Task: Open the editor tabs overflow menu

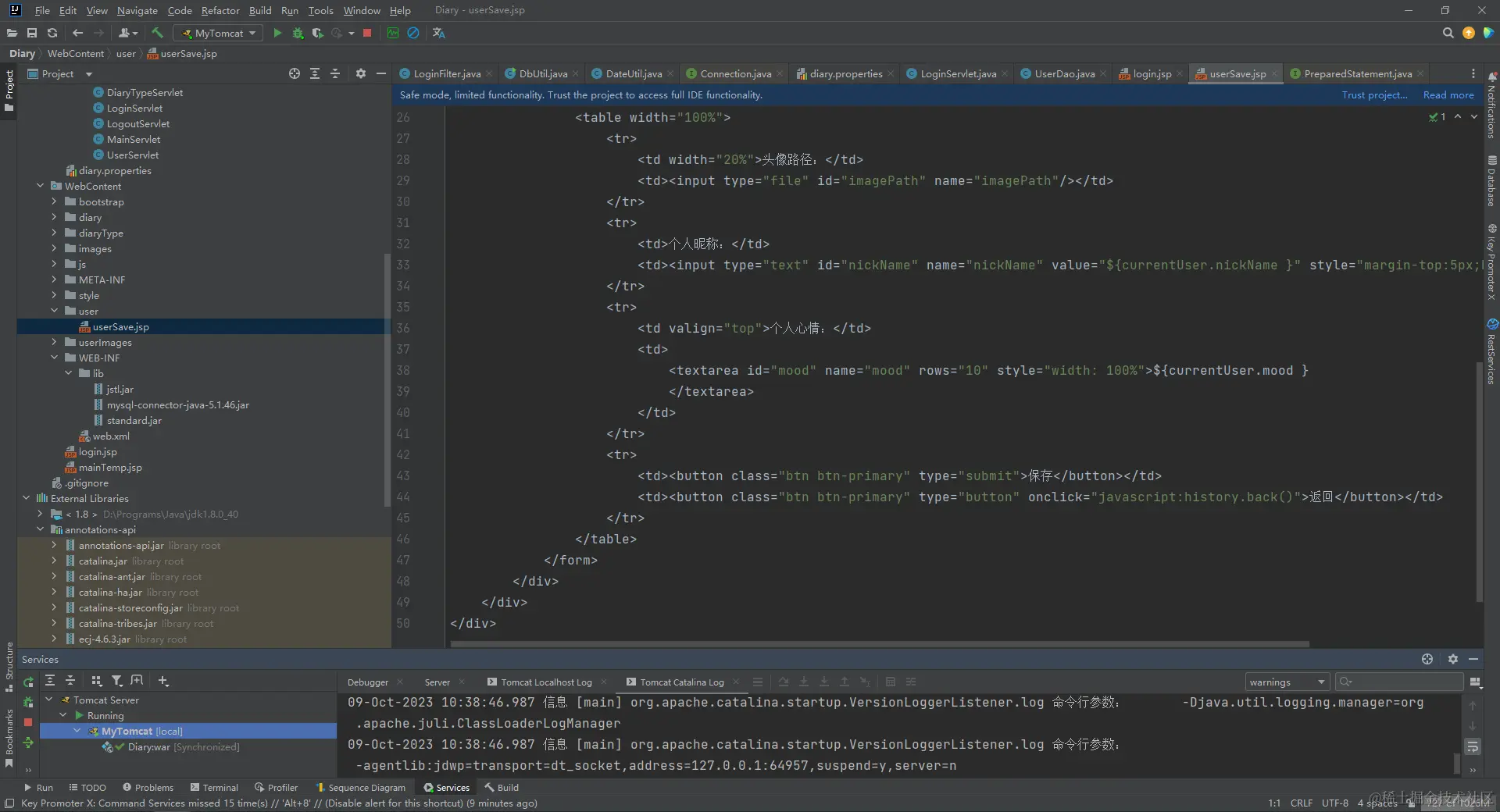Action: click(1473, 73)
